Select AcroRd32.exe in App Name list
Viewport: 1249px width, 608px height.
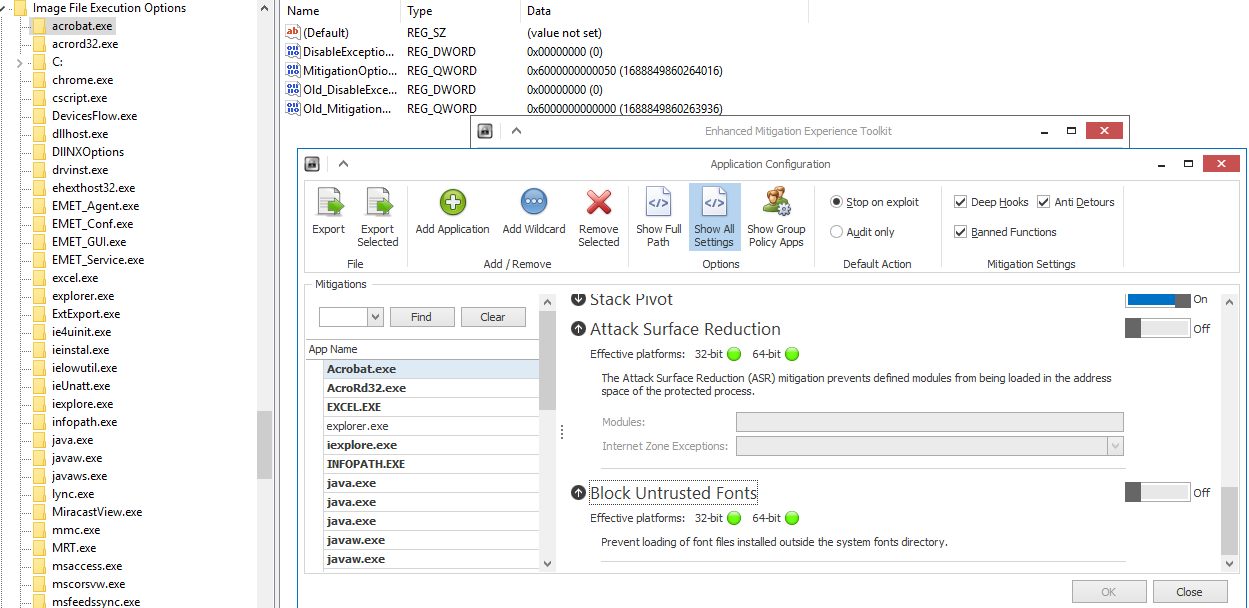pyautogui.click(x=431, y=388)
